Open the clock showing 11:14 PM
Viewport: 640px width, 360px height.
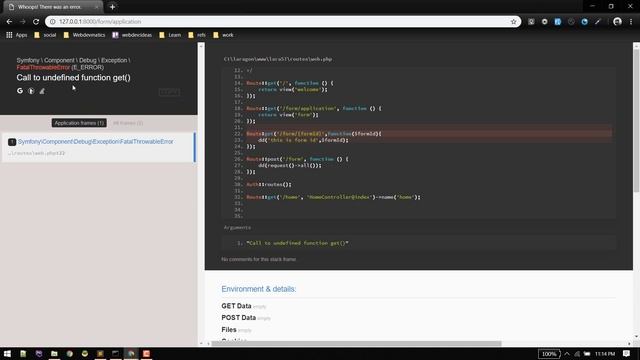(605, 354)
